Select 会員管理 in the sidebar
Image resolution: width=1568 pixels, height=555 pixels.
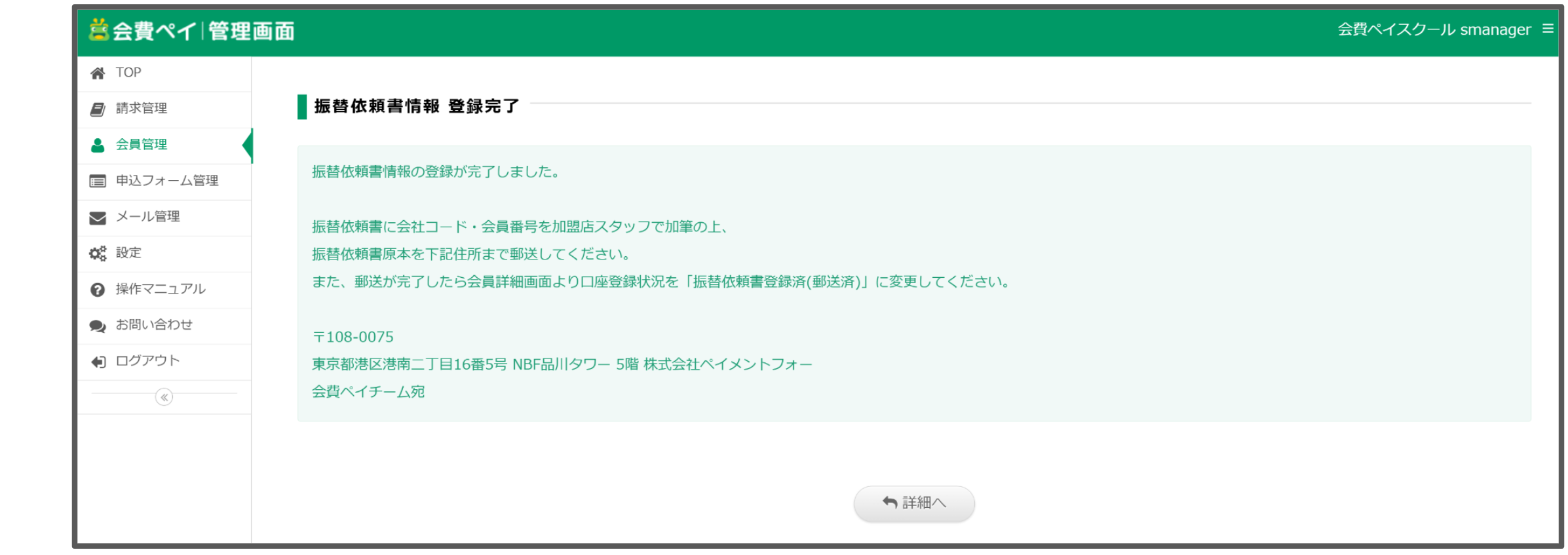click(164, 145)
